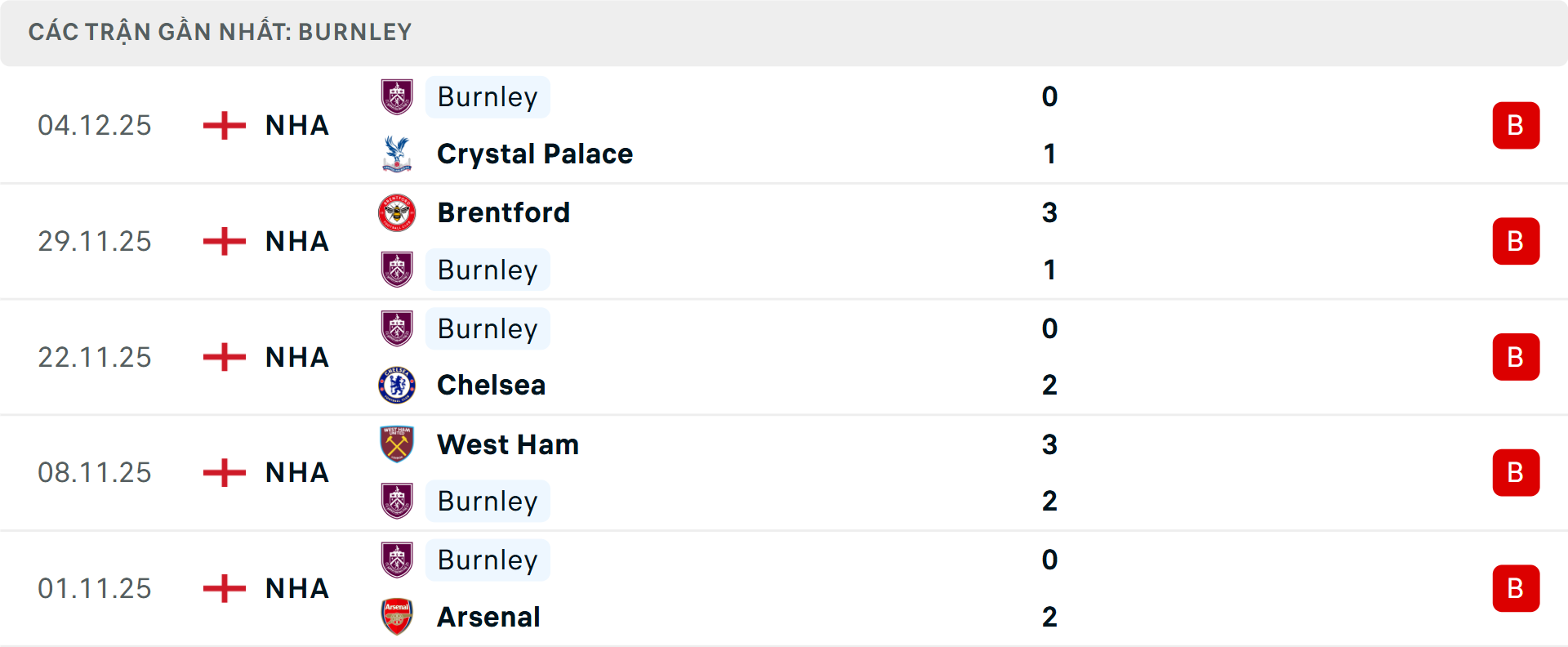Select the Arsenal cannon crest
This screenshot has width=1568, height=647.
(x=398, y=618)
